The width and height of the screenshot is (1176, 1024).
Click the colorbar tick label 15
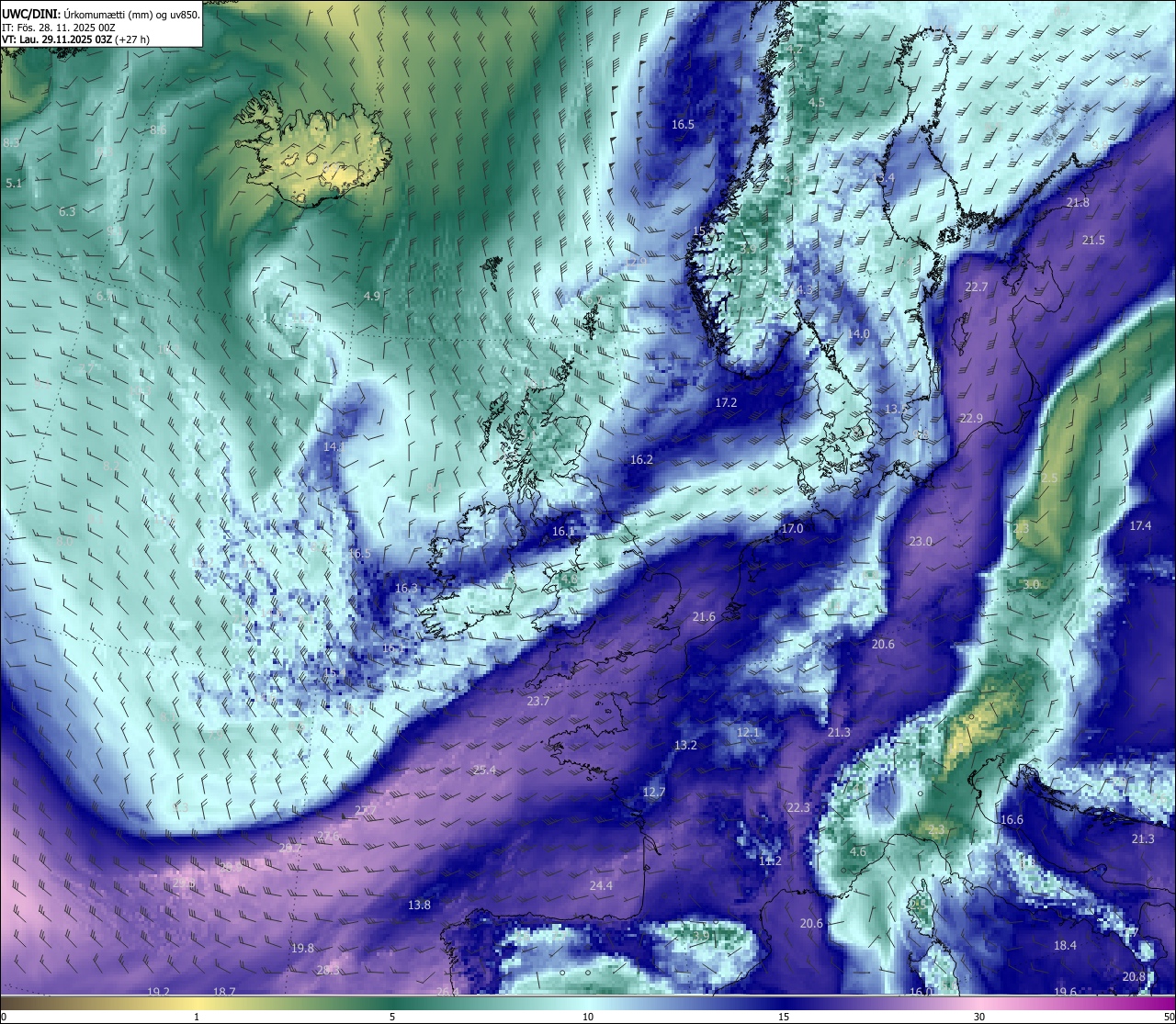(784, 1017)
